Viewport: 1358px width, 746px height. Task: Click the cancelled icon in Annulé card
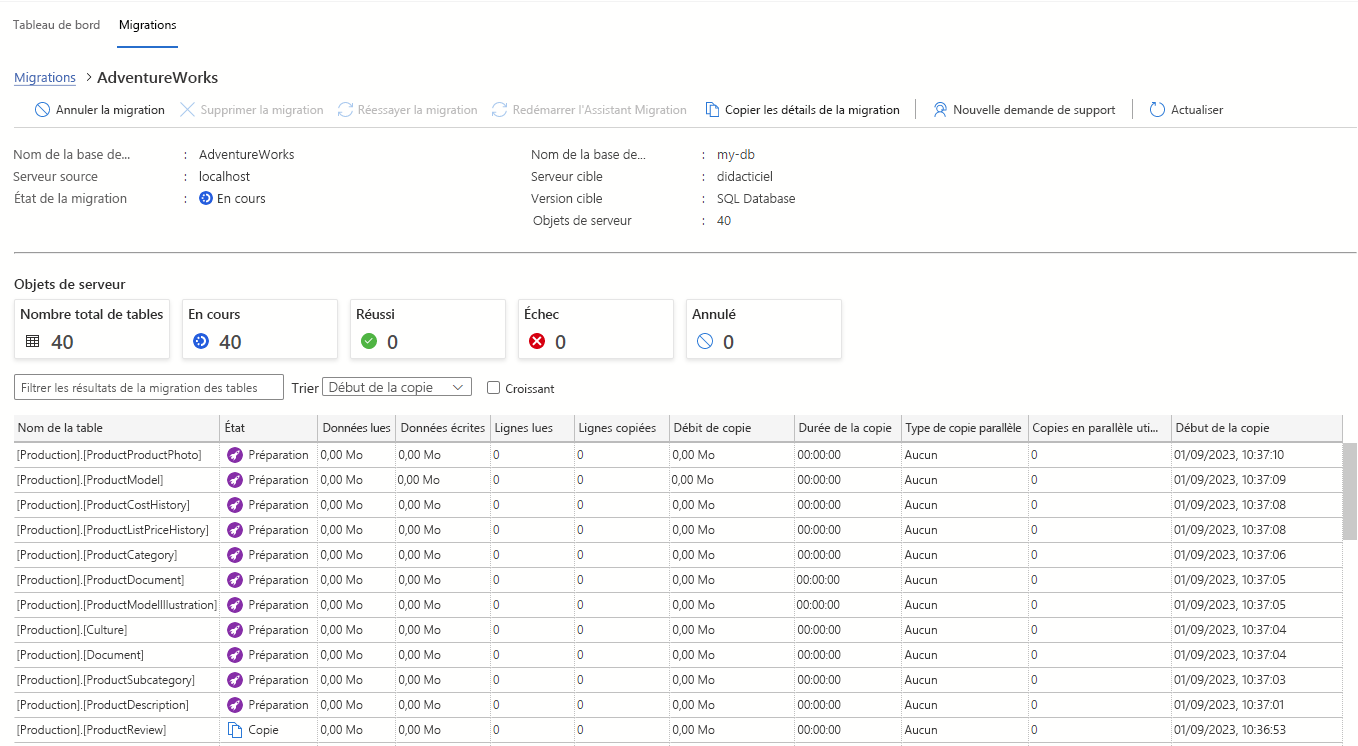coord(705,342)
